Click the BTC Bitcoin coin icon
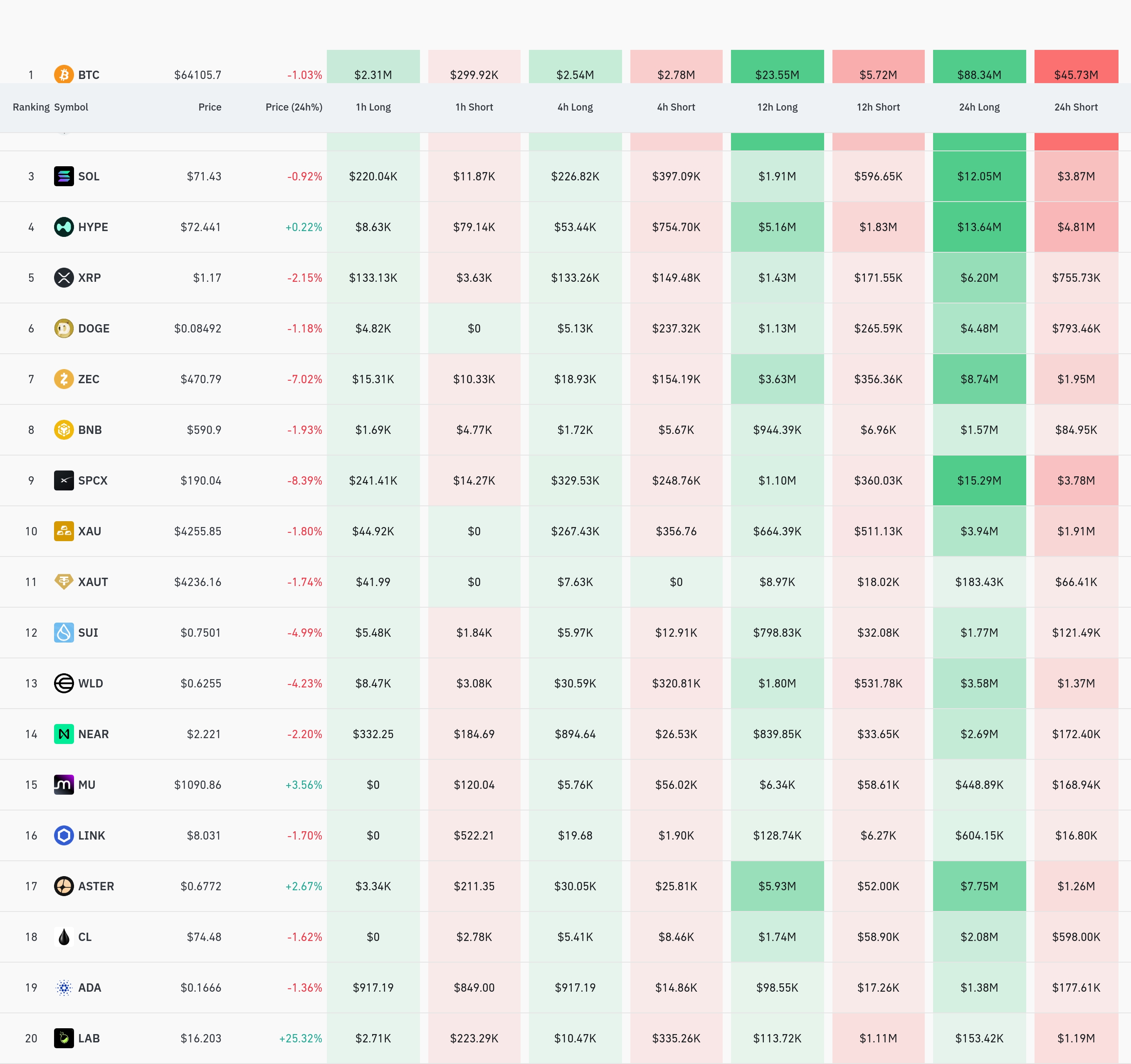 coord(64,74)
